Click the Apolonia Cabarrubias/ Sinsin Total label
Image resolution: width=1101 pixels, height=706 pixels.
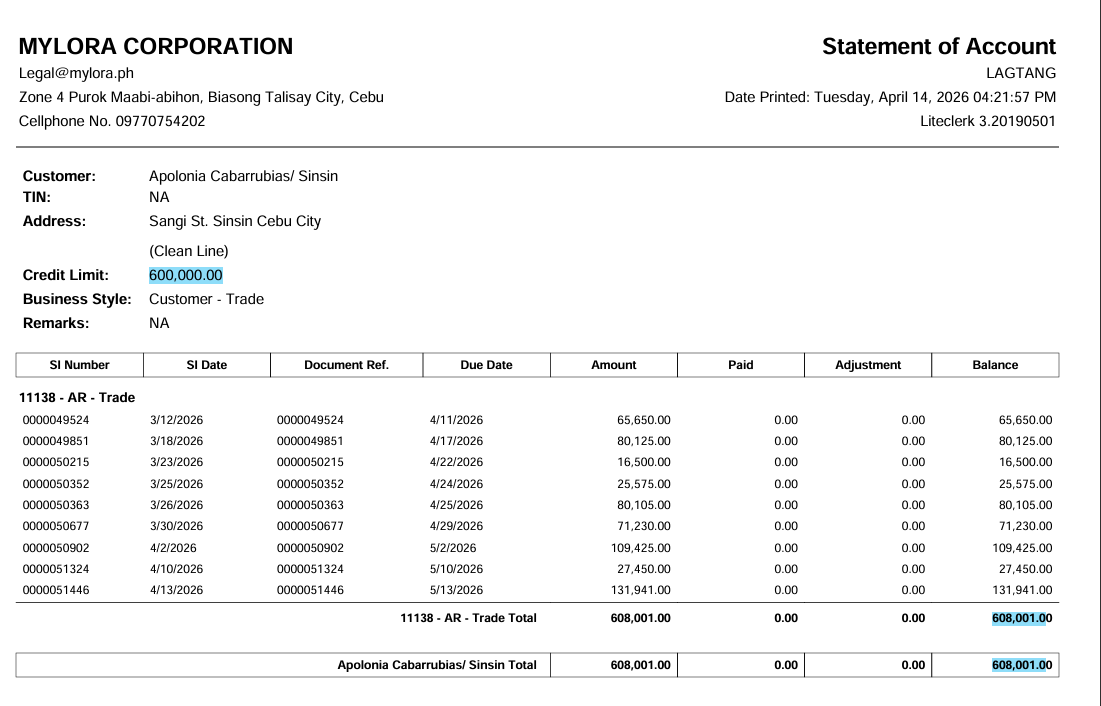coord(437,665)
